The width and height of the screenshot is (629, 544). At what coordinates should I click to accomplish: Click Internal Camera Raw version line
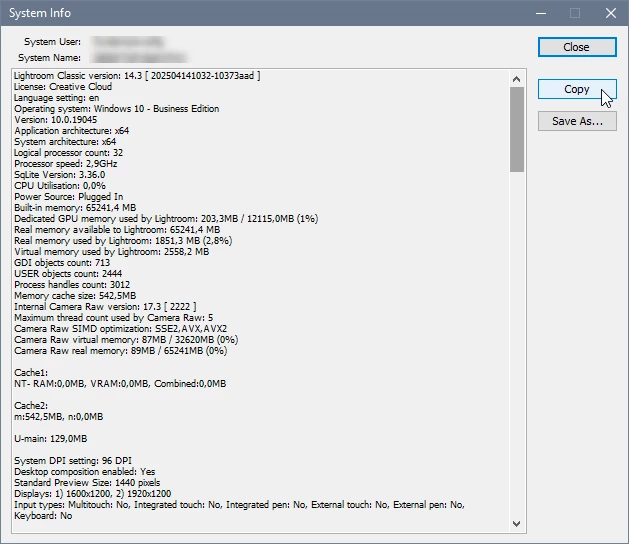pyautogui.click(x=105, y=307)
